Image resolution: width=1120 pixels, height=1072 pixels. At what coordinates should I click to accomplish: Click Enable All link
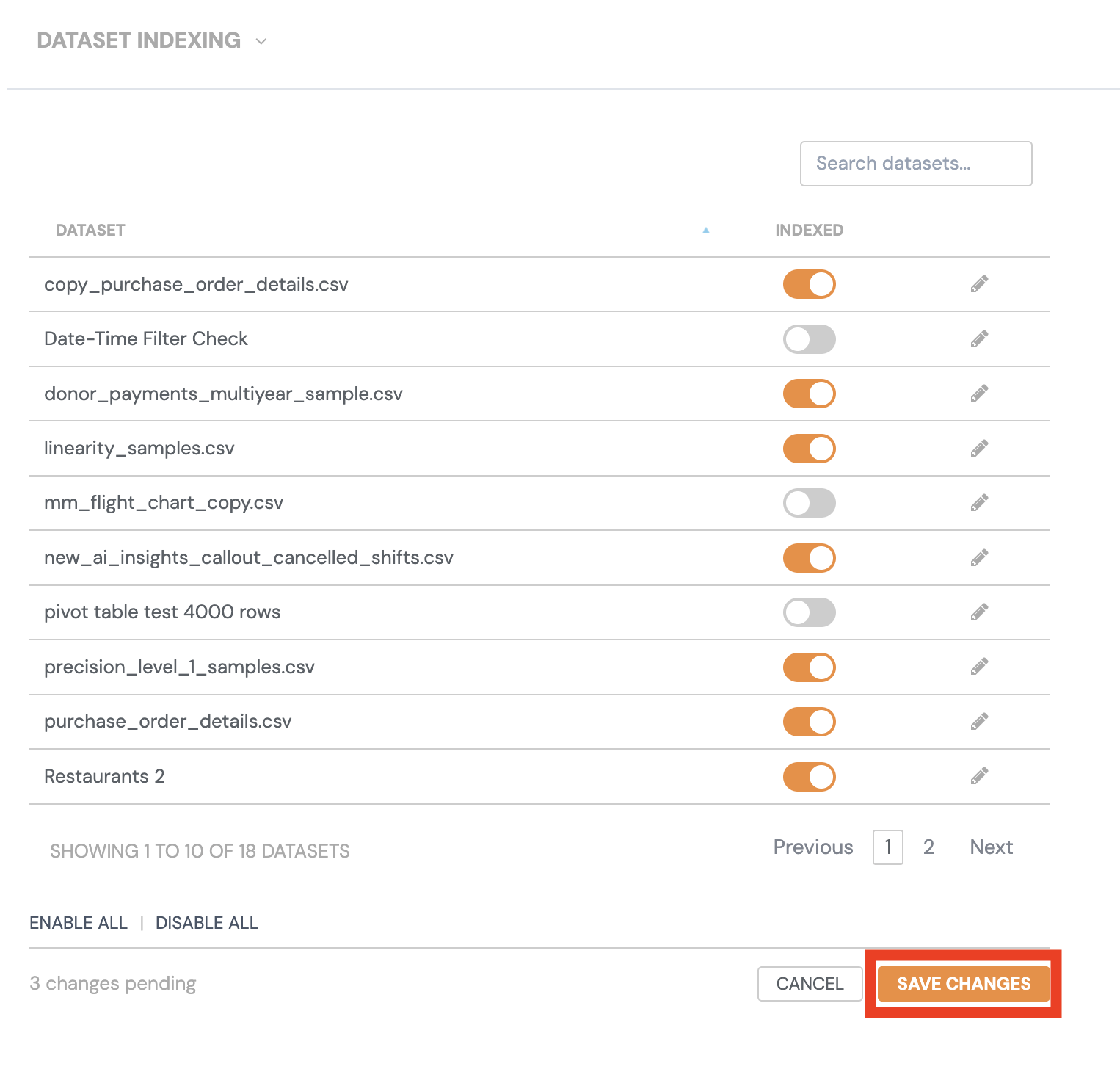tap(79, 923)
